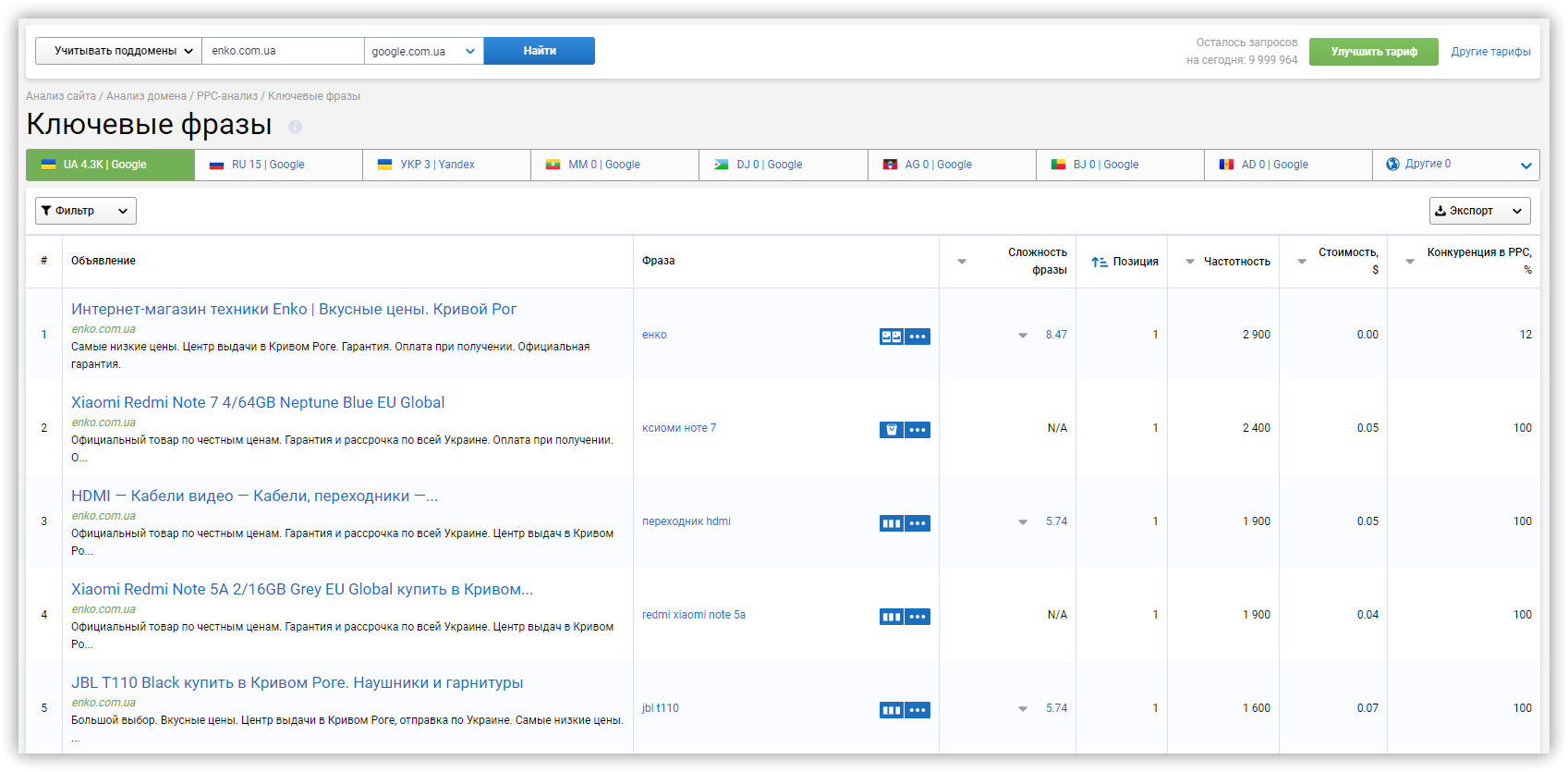Click the phrase енко

(654, 335)
